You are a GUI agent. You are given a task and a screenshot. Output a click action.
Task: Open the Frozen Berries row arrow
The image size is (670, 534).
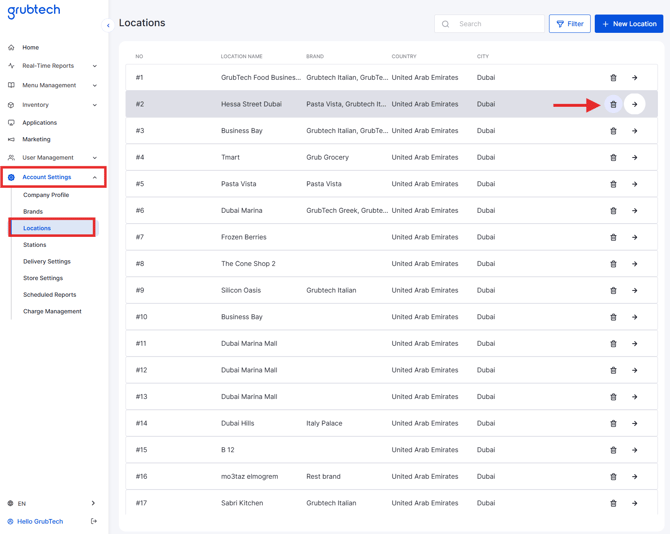[x=635, y=237]
